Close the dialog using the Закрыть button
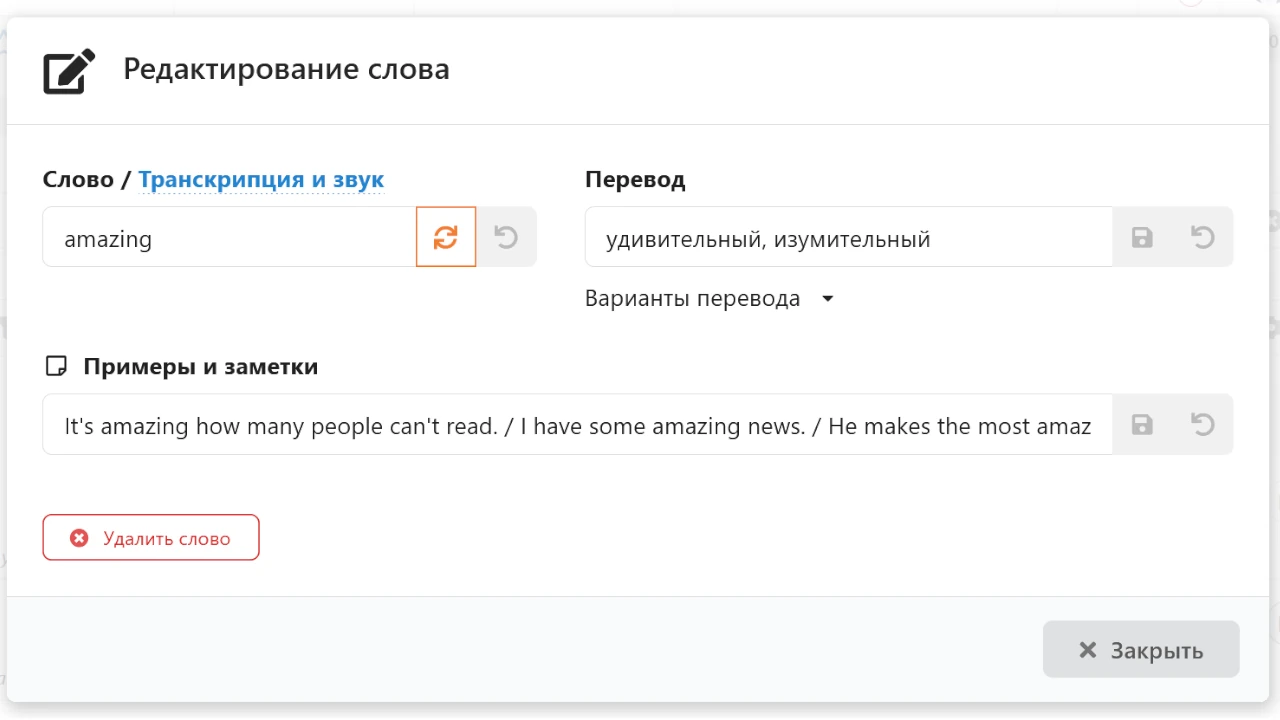This screenshot has width=1280, height=720. coord(1141,650)
